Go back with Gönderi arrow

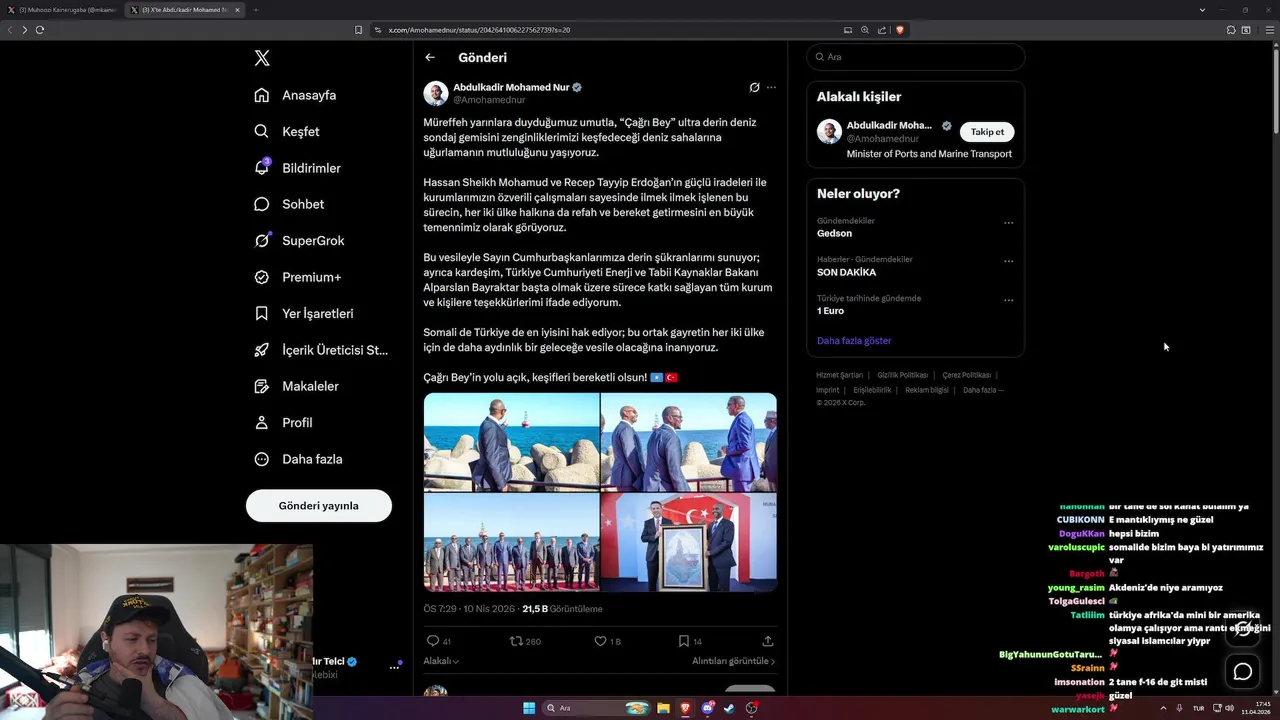click(430, 58)
